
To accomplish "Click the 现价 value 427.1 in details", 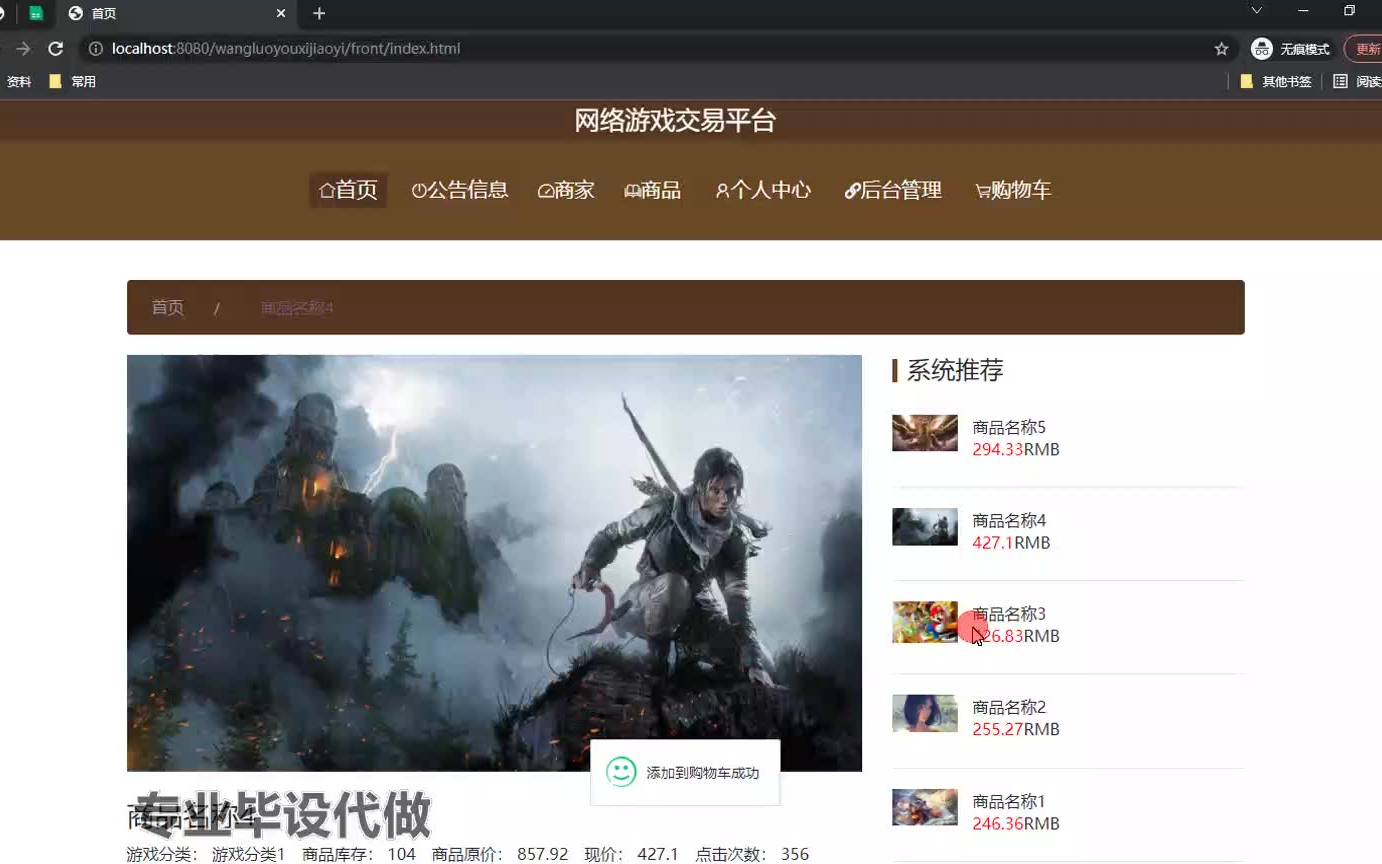I will 658,854.
